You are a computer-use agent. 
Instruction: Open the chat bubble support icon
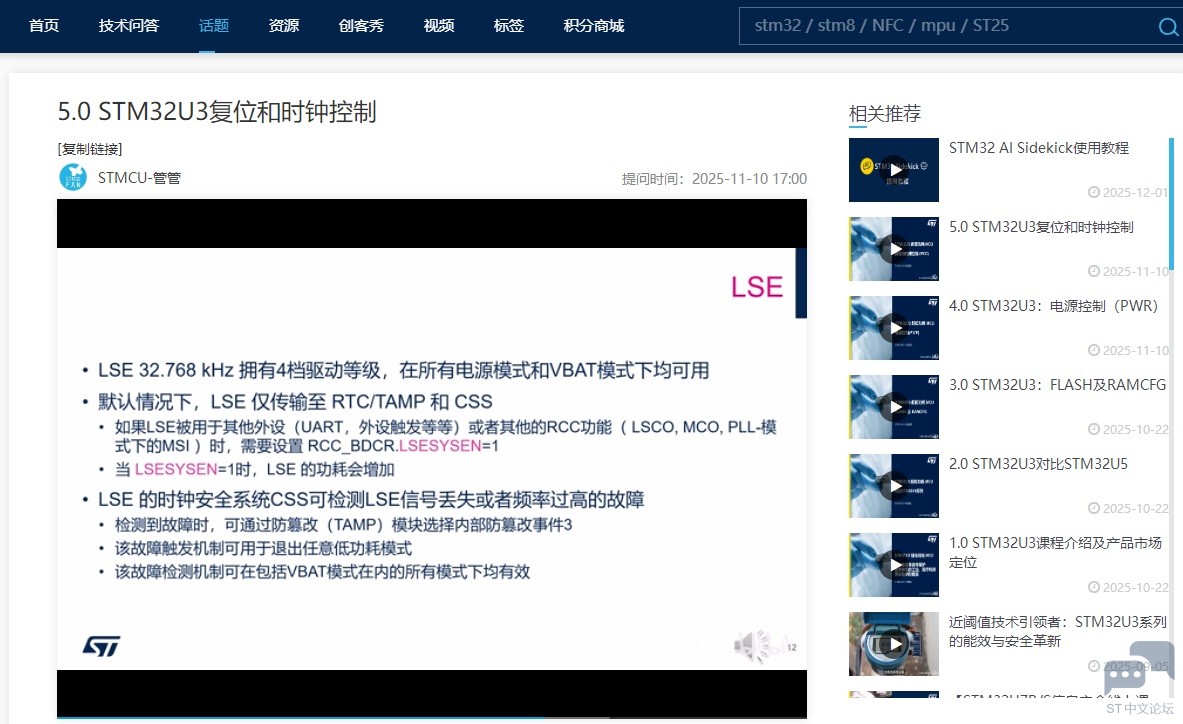[x=1139, y=666]
